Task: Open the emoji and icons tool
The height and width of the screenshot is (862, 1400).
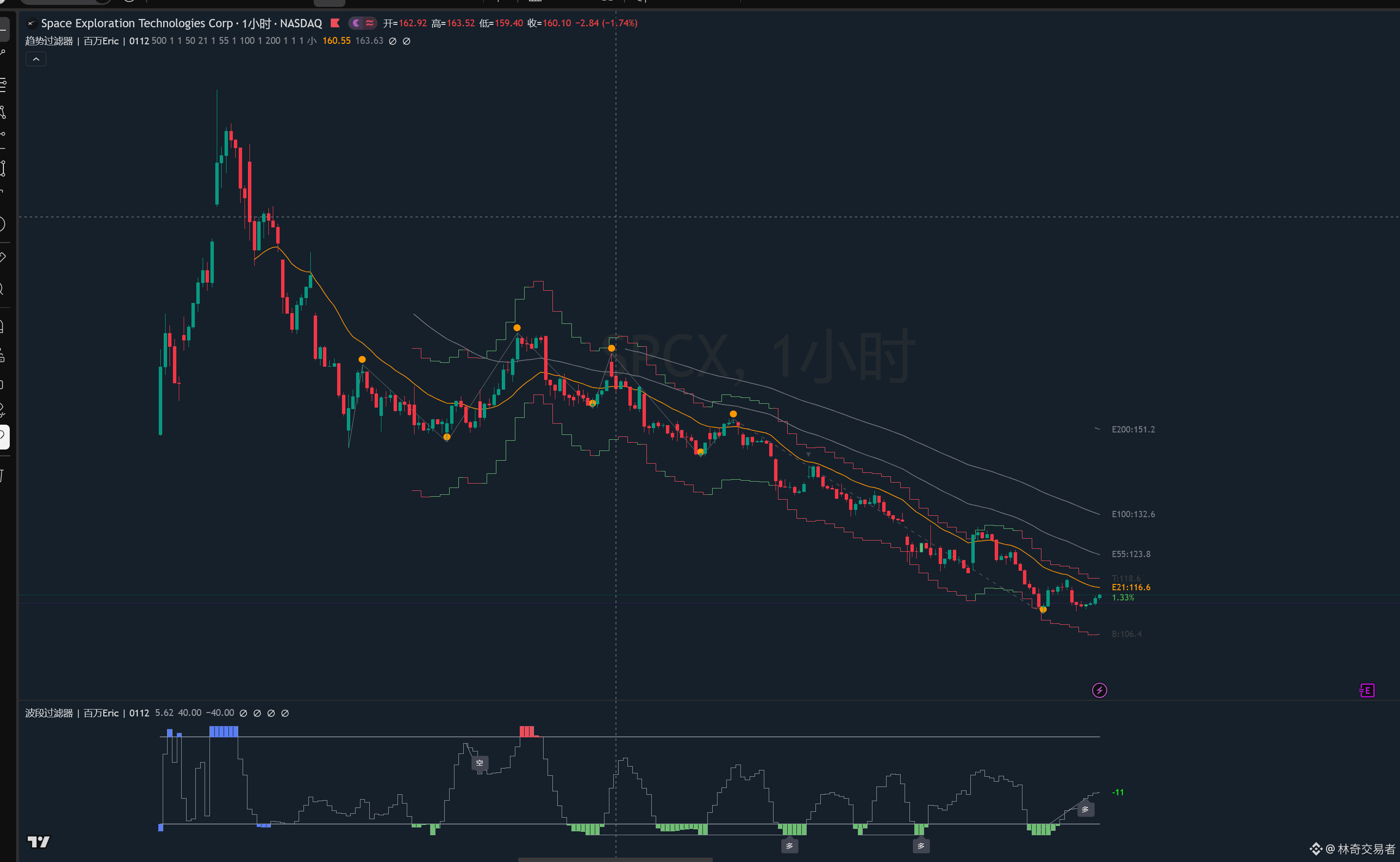Action: tap(3, 224)
